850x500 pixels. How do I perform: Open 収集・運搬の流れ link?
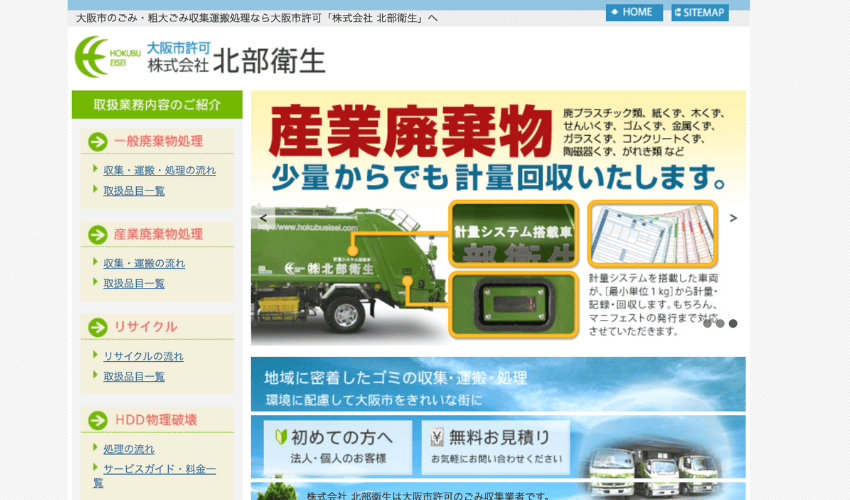point(144,263)
